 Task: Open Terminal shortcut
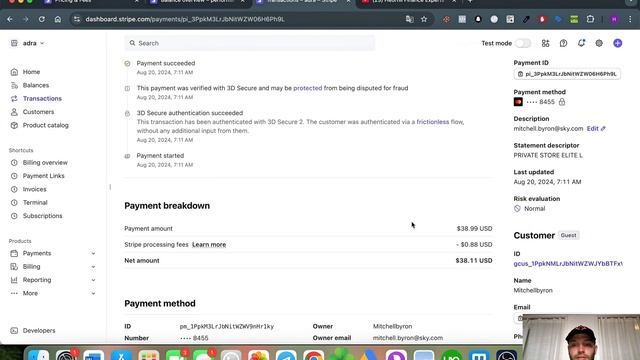click(x=35, y=202)
